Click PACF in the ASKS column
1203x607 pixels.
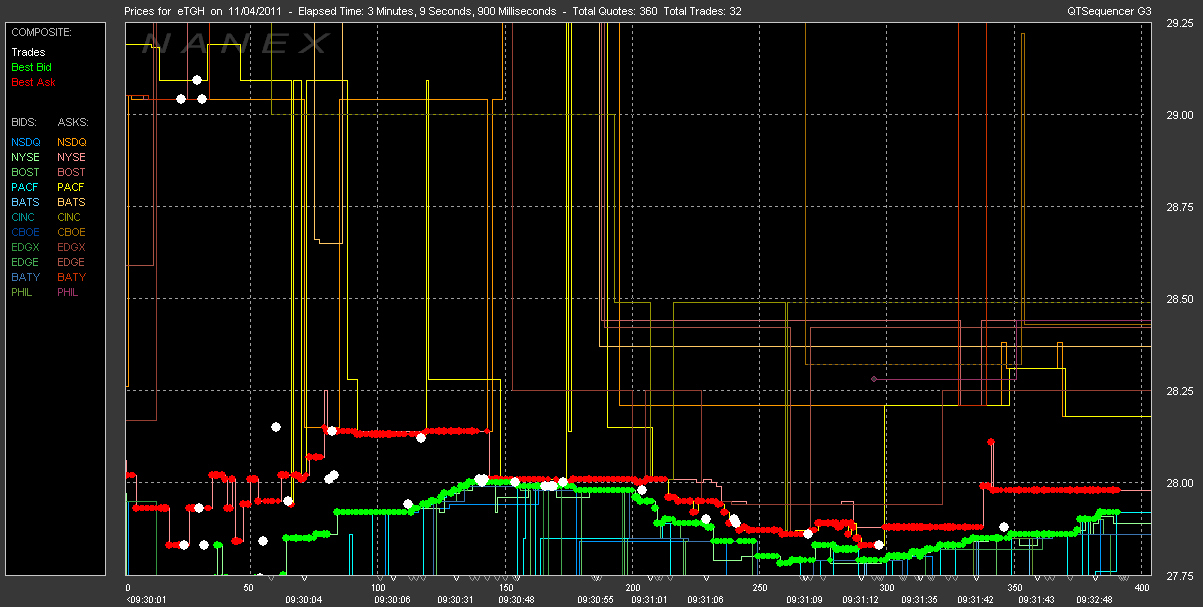pyautogui.click(x=72, y=187)
